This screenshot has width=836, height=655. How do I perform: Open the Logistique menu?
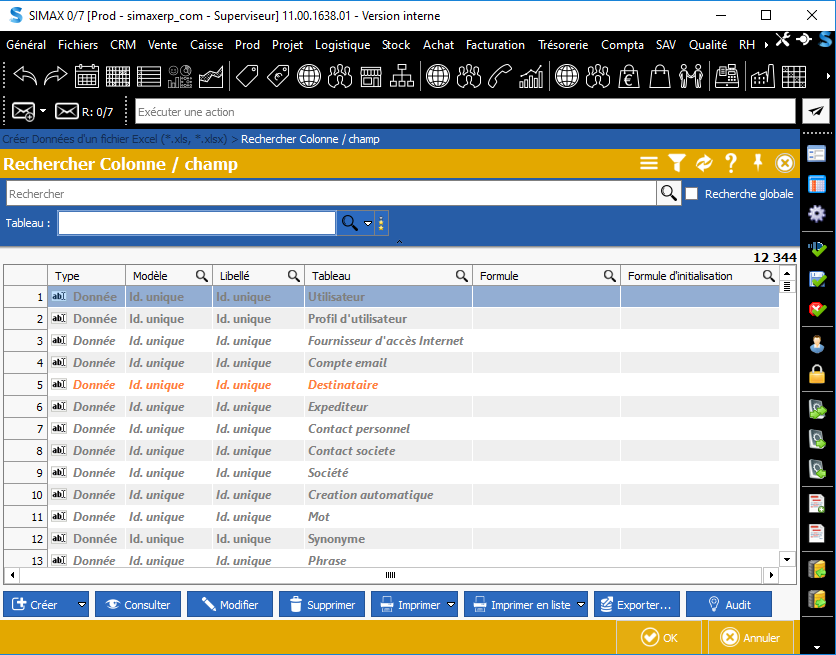pos(342,45)
